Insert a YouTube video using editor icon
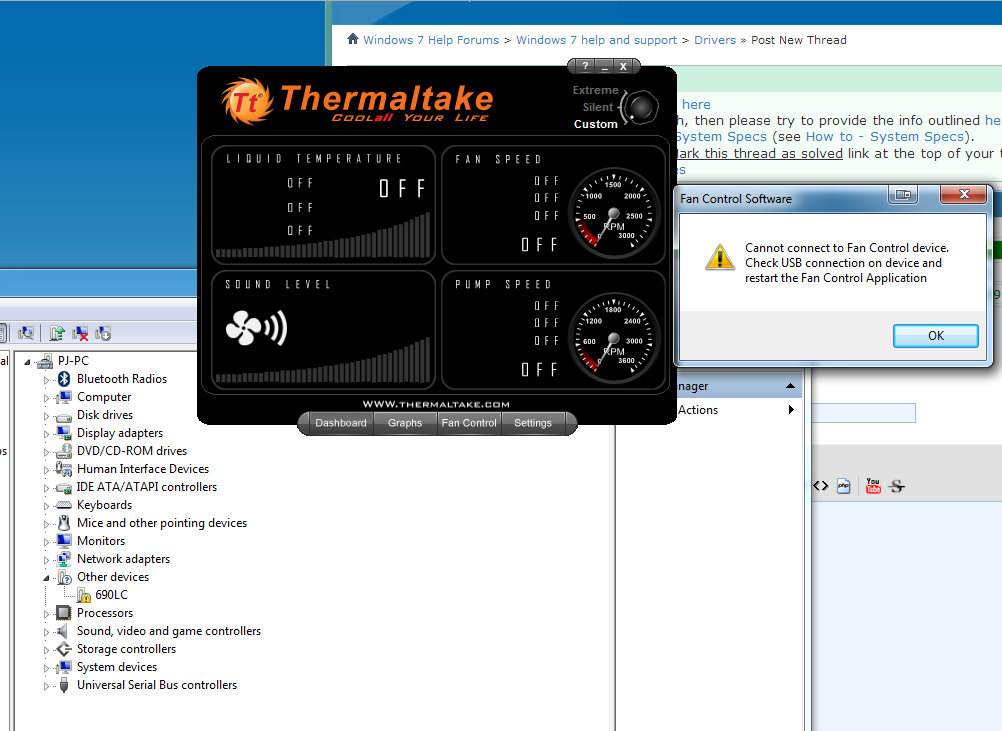The image size is (1002, 731). point(873,486)
